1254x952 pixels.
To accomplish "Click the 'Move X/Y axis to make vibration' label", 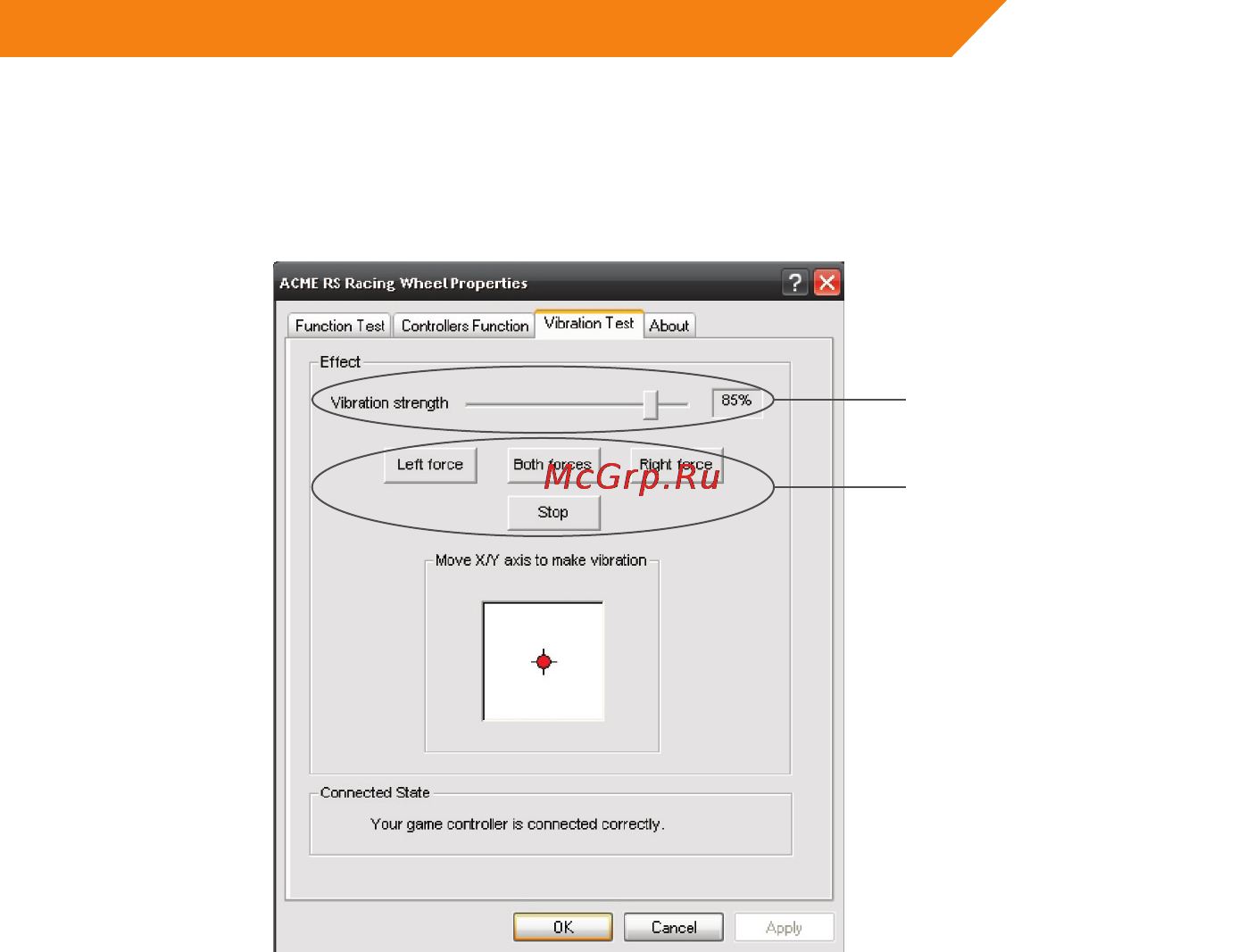I will click(541, 560).
